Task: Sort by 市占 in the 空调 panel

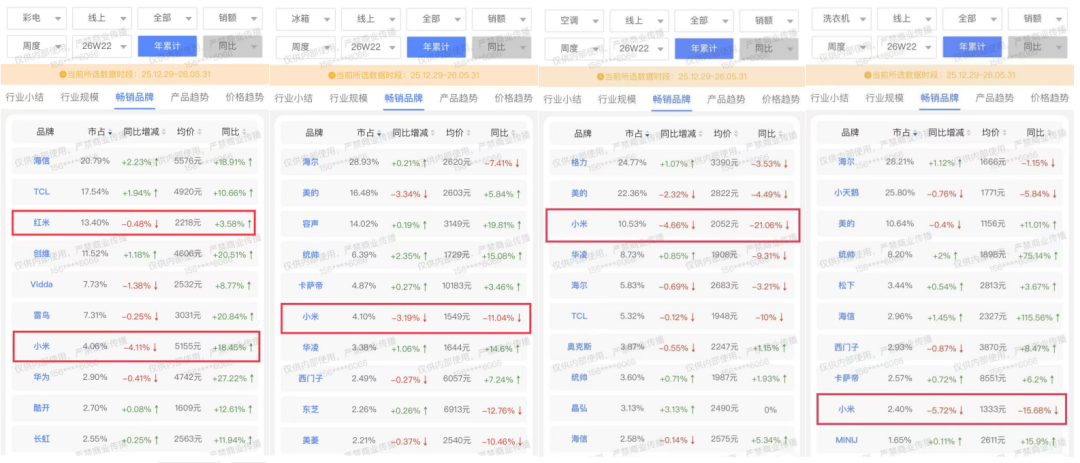Action: 637,133
